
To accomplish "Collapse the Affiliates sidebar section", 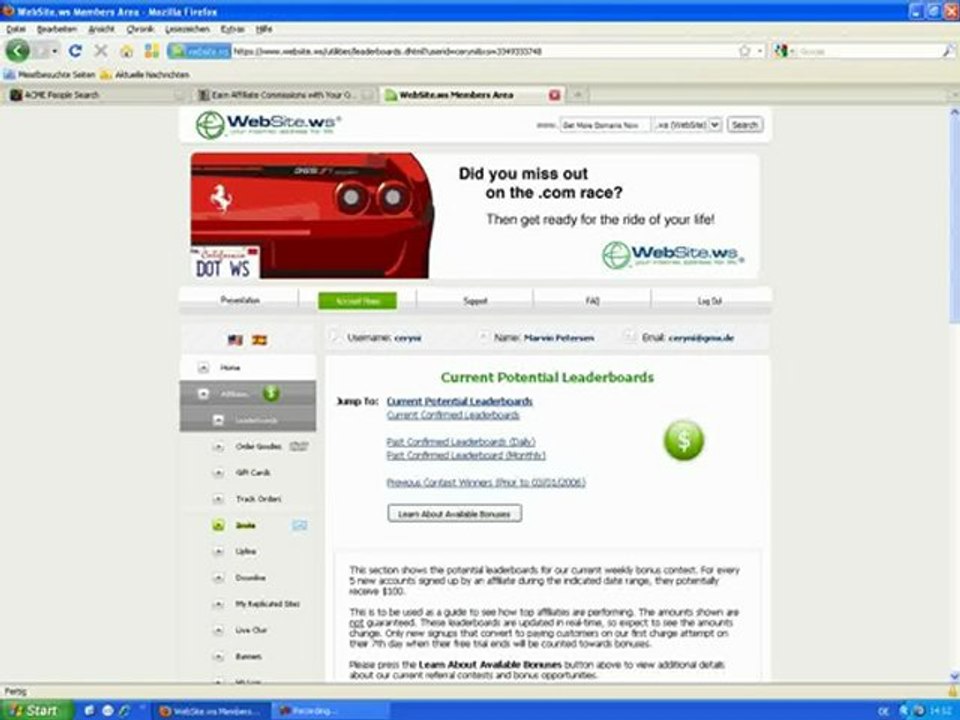I will [x=203, y=394].
